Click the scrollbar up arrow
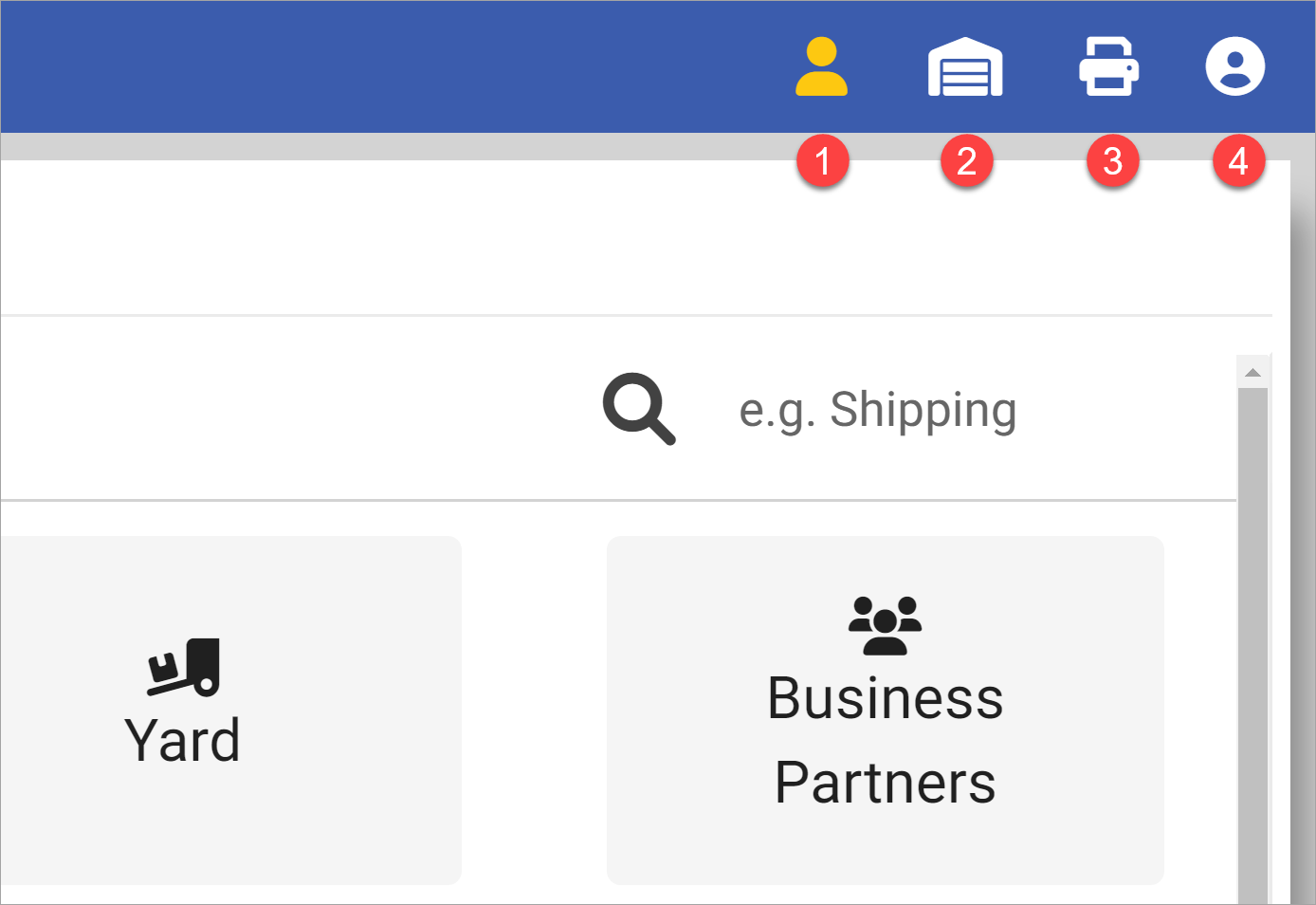1316x905 pixels. point(1252,372)
